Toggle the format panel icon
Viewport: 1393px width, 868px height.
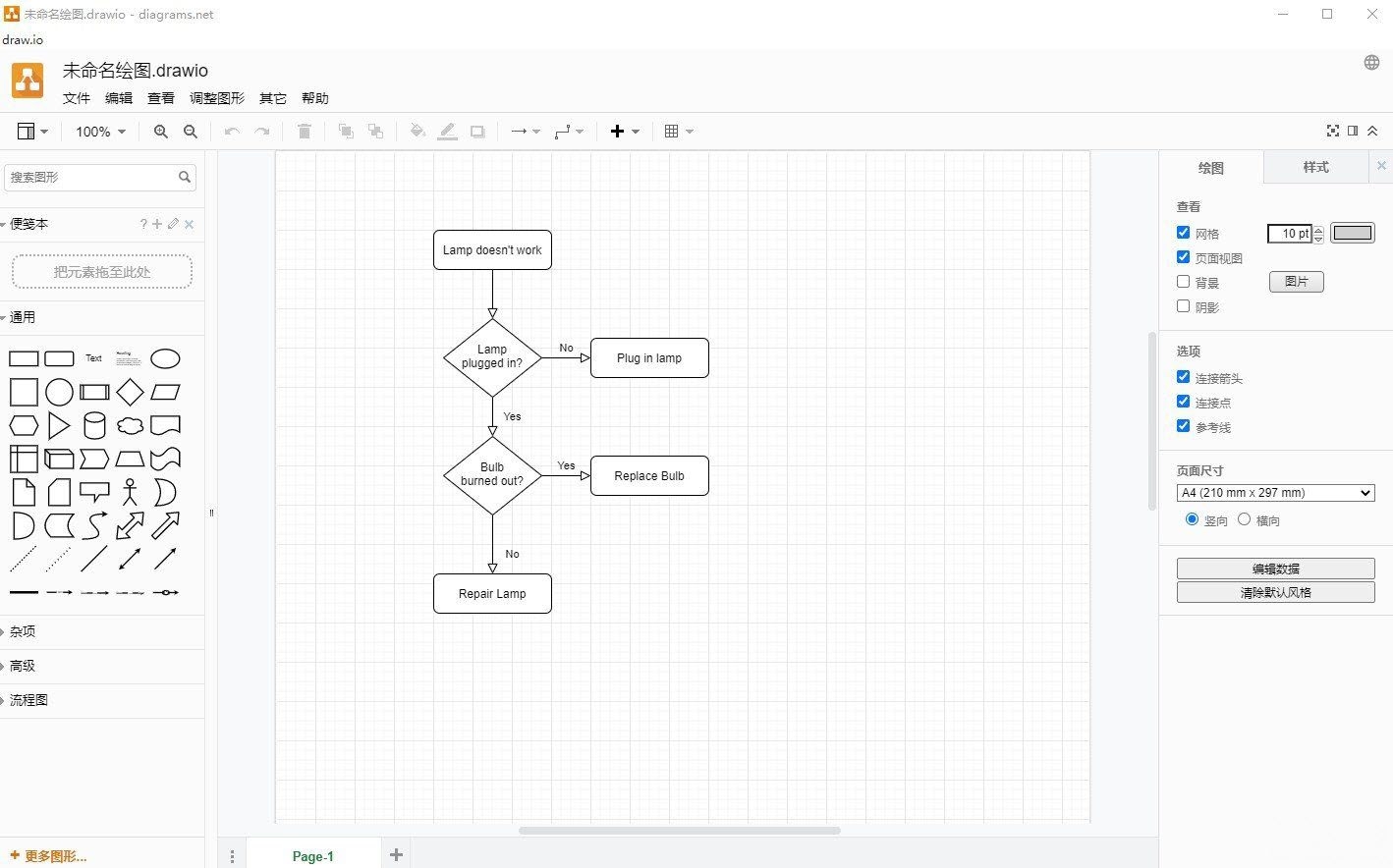1353,131
